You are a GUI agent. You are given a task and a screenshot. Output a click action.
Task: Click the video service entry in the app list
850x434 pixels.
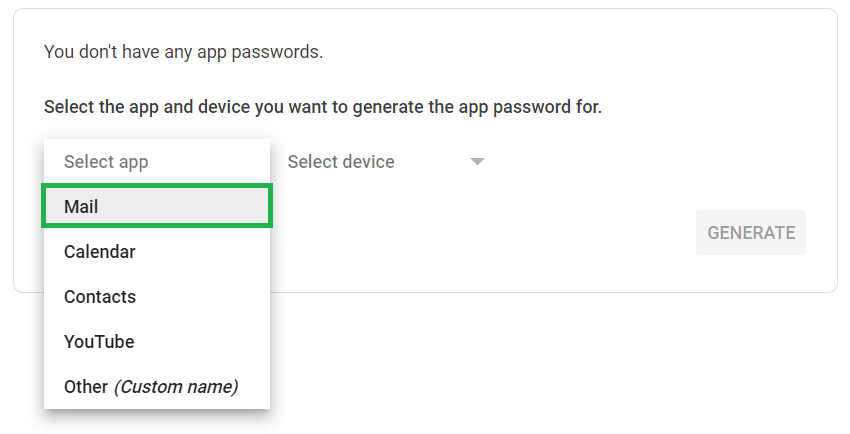156,342
